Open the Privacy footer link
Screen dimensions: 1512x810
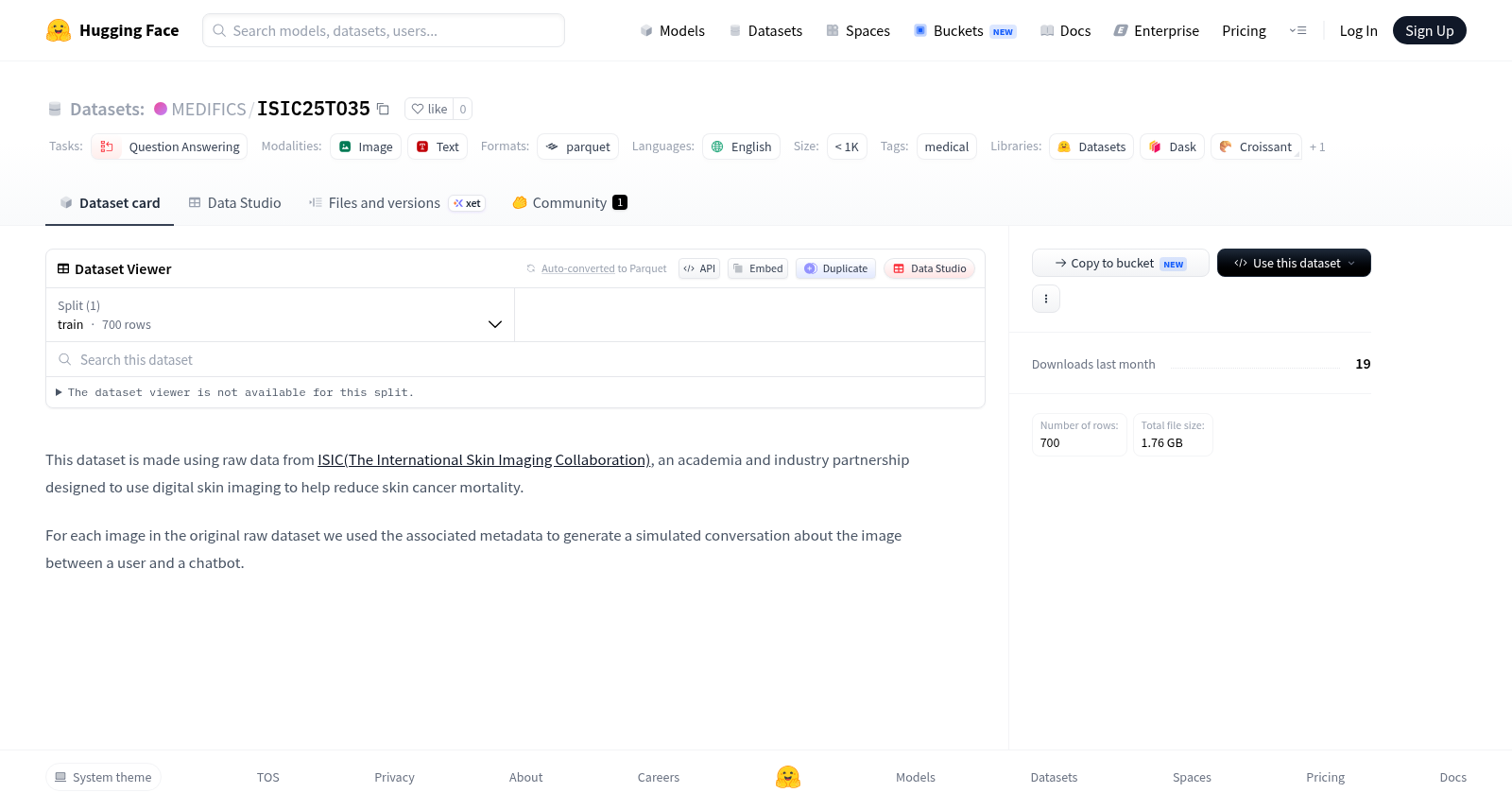click(394, 777)
